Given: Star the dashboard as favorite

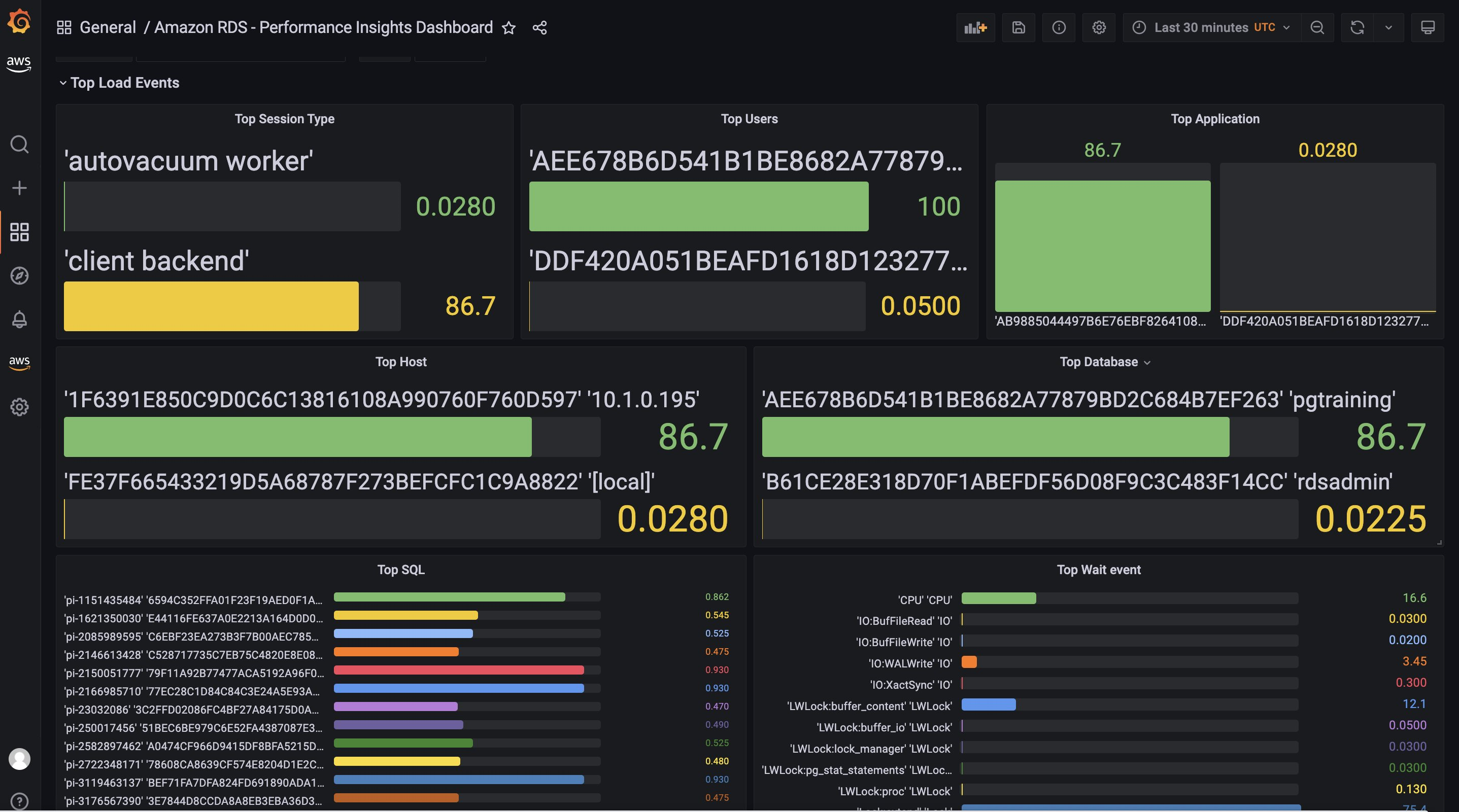Looking at the screenshot, I should pyautogui.click(x=508, y=28).
